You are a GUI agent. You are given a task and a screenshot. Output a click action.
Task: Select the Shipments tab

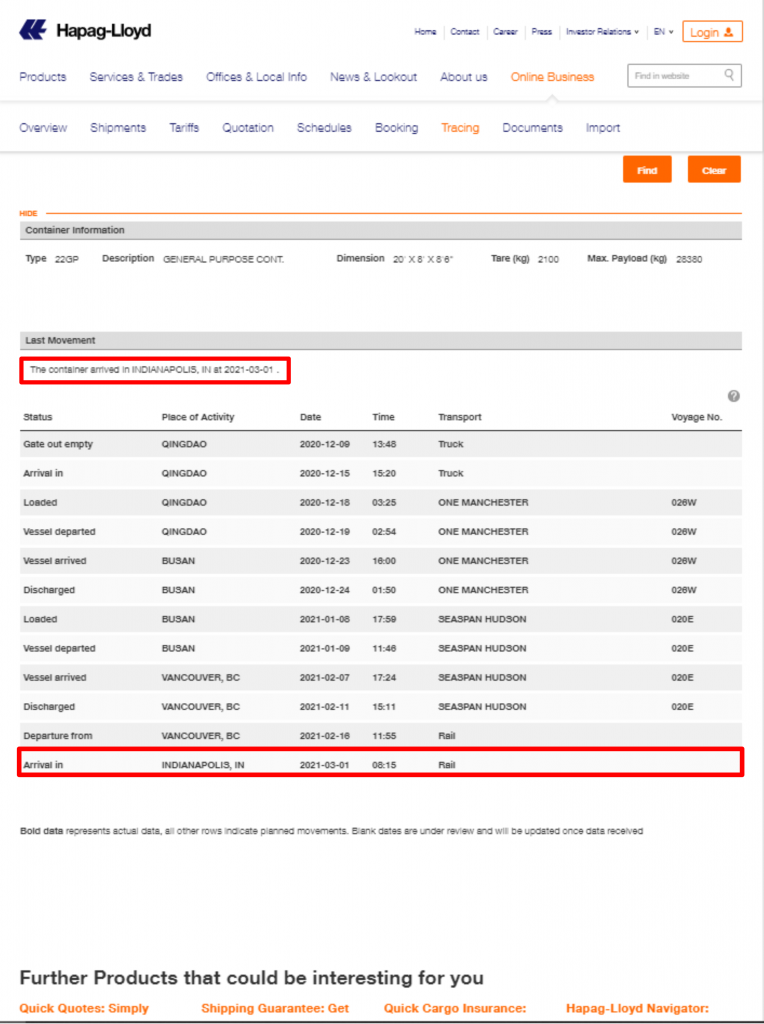pos(118,128)
